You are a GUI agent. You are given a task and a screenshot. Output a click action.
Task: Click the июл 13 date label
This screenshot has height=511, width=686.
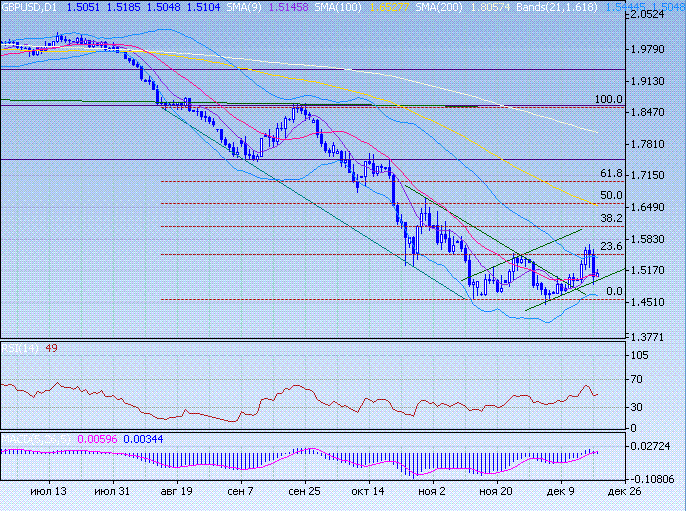pyautogui.click(x=49, y=492)
